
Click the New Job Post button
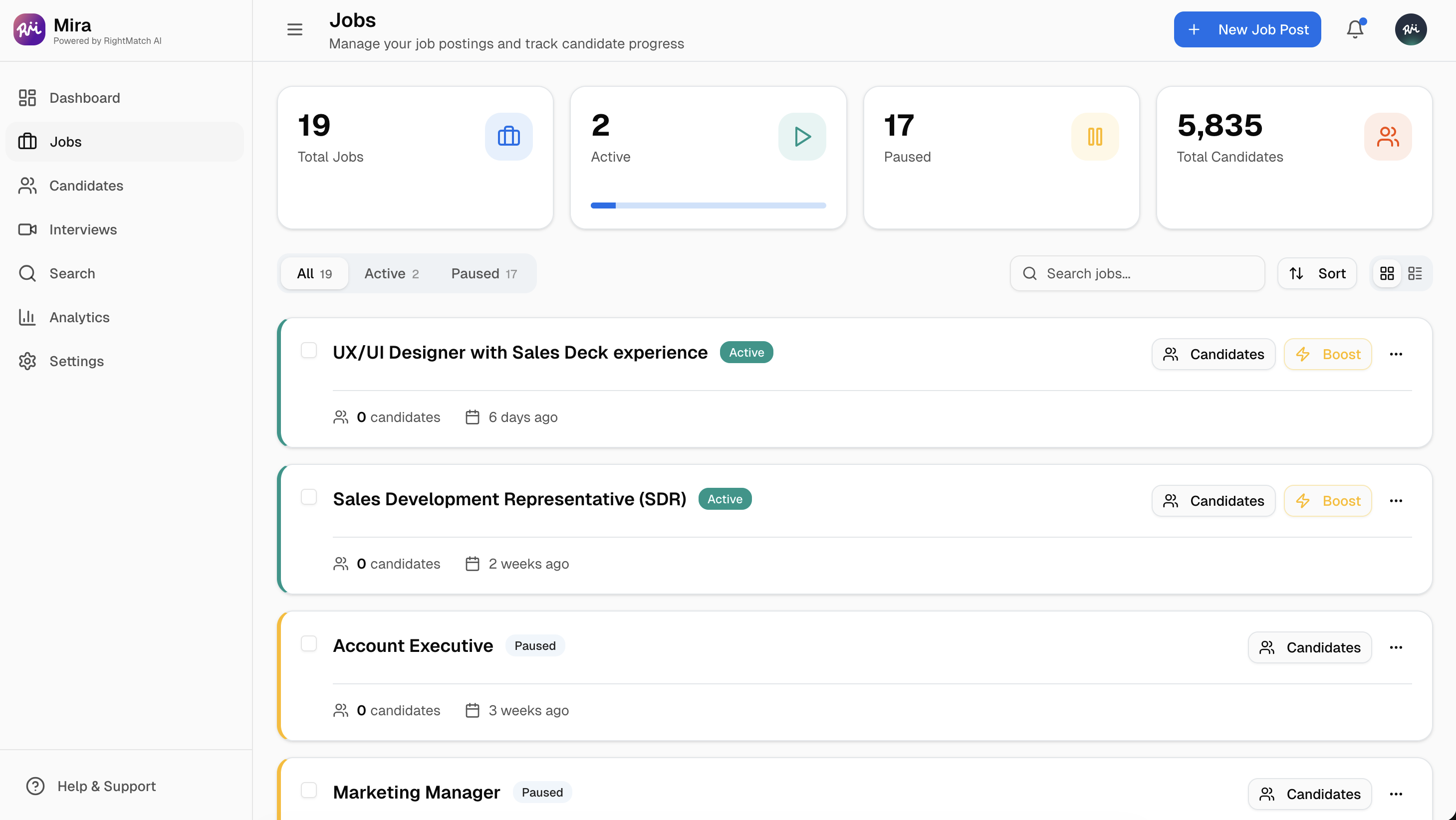click(1247, 29)
